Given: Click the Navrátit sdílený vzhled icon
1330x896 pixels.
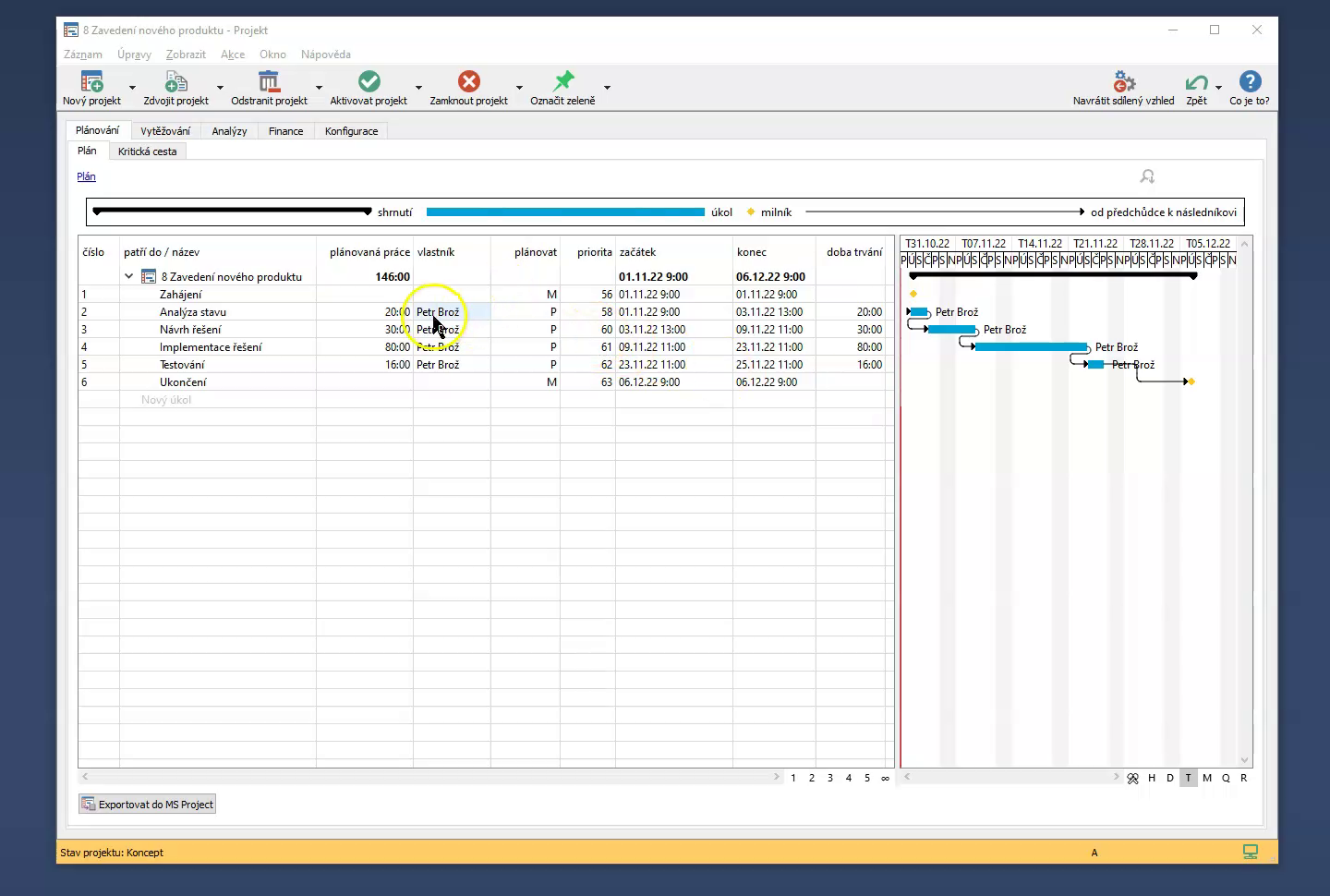Looking at the screenshot, I should [x=1123, y=82].
